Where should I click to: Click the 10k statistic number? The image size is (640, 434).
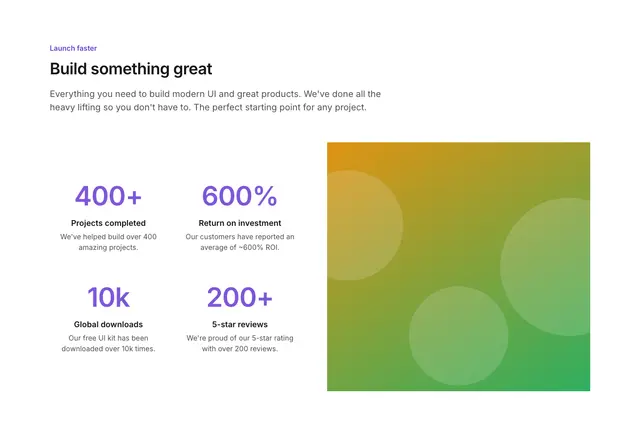click(108, 297)
